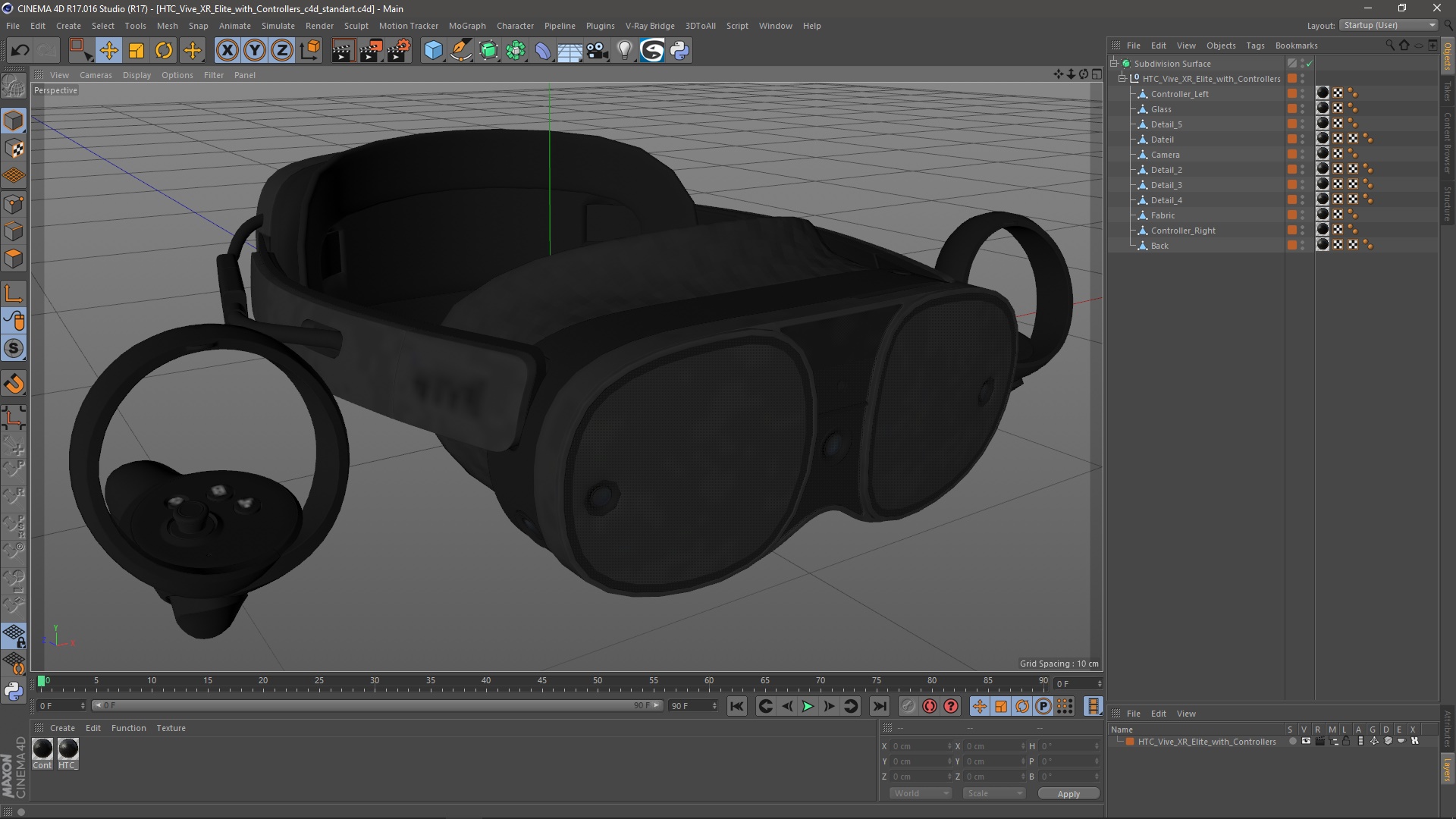Image resolution: width=1456 pixels, height=819 pixels.
Task: Switch to Edges mode
Action: click(x=14, y=231)
